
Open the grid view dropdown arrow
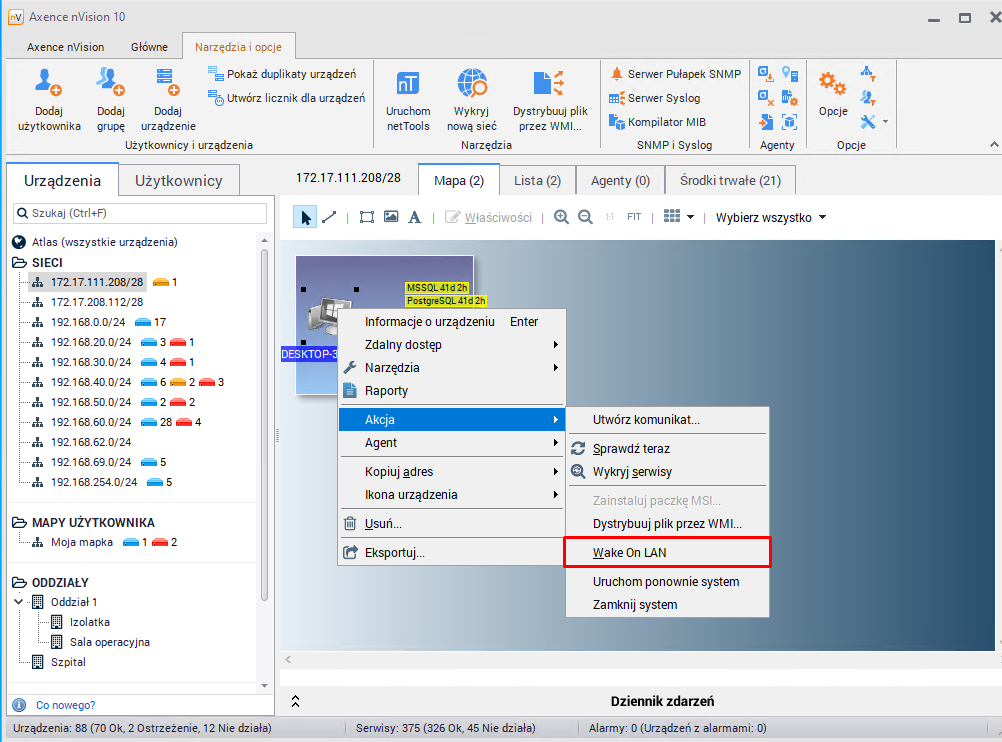[690, 217]
